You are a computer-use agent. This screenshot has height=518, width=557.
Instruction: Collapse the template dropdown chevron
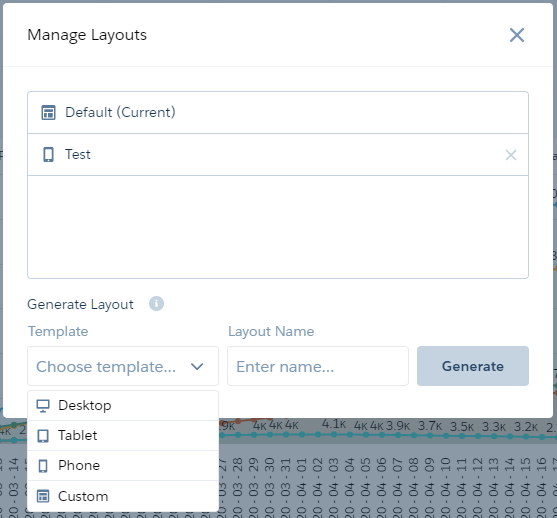coord(197,366)
